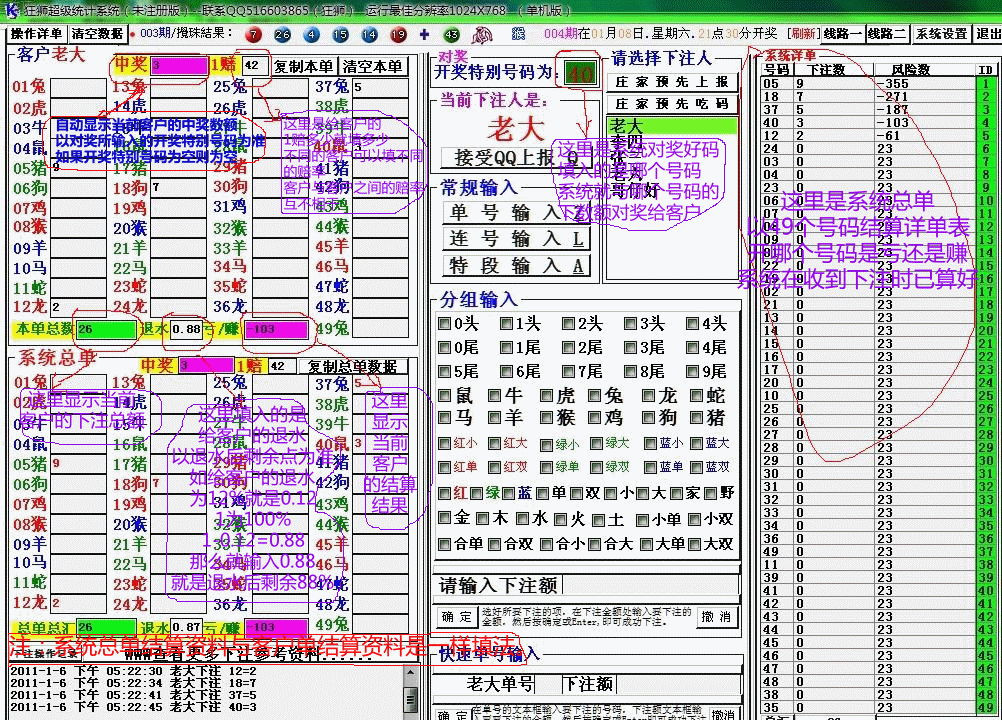Click the lion logo icon in toolbar
Viewport: 1002px width, 720px height.
[483, 34]
